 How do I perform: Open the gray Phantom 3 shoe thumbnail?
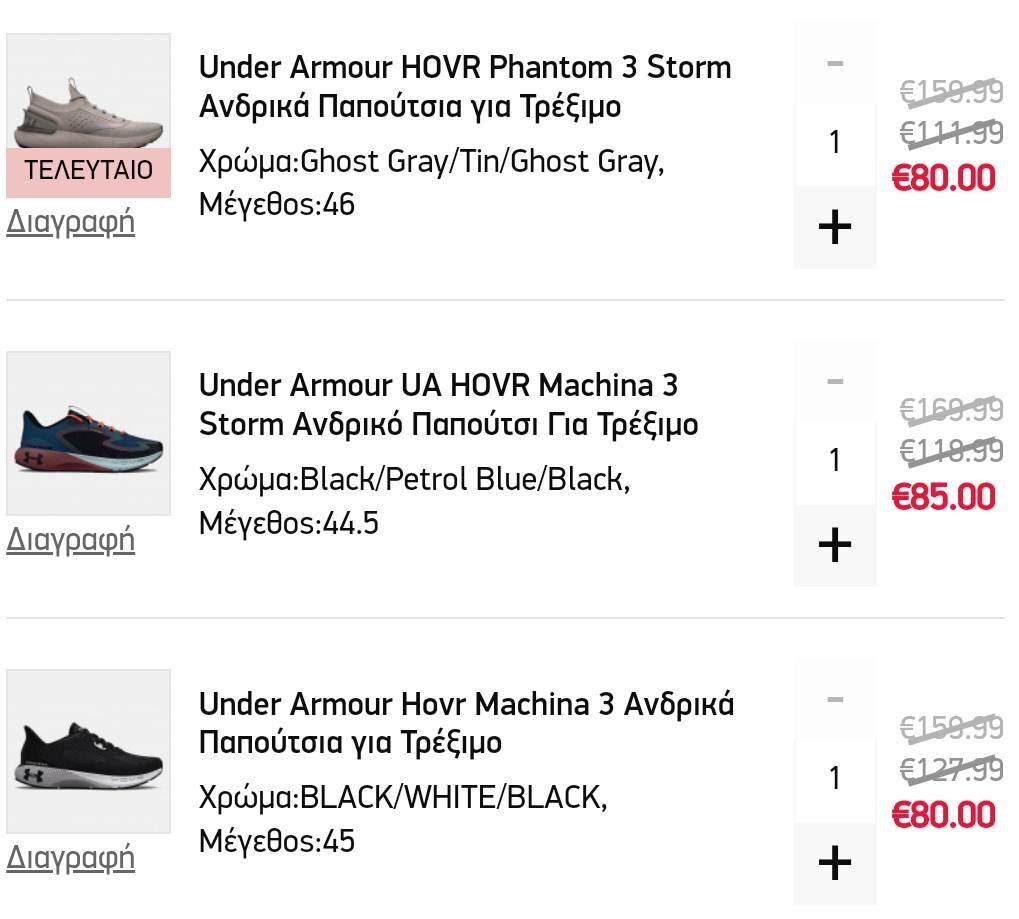pos(88,91)
